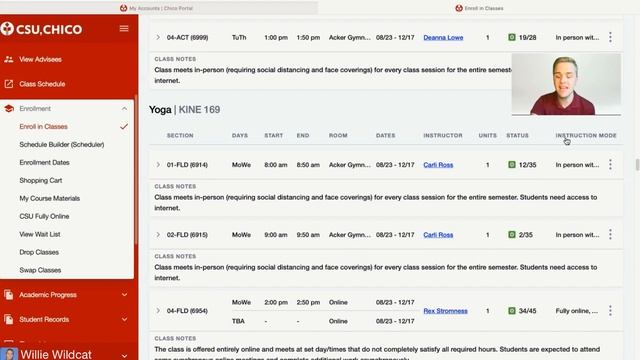Image resolution: width=640 pixels, height=360 pixels.
Task: Open more options for section 04-FLD (6954)
Action: pos(610,311)
